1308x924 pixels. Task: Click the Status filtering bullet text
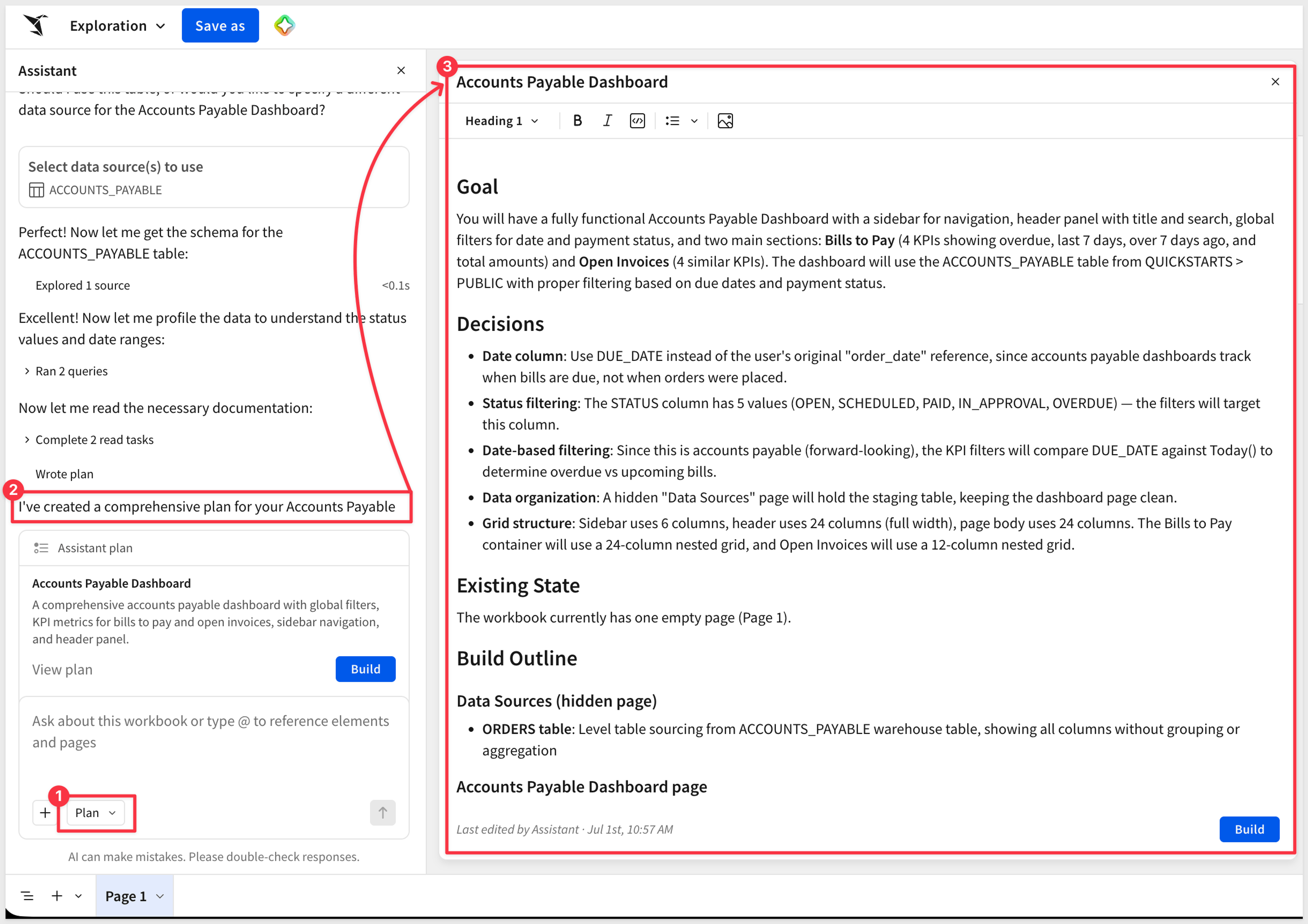tap(871, 414)
